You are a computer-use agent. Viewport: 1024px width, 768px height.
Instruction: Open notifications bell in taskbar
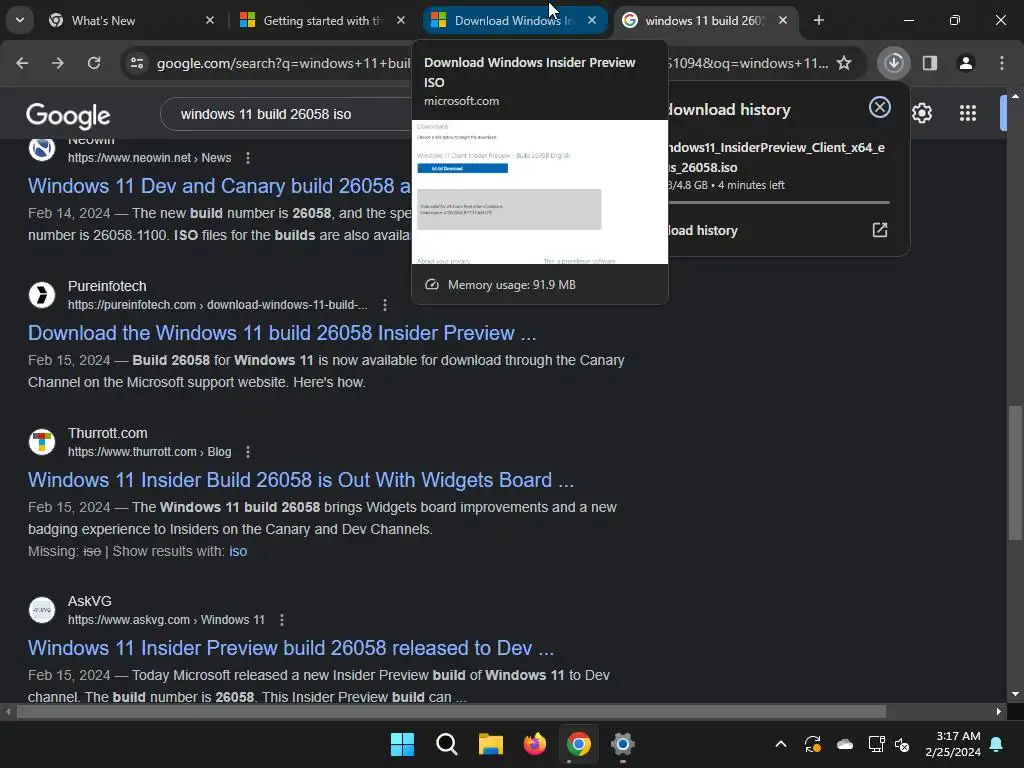(997, 744)
